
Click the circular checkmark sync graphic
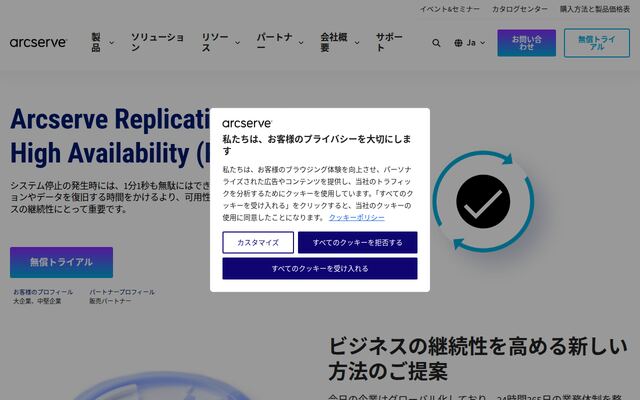pyautogui.click(x=483, y=201)
